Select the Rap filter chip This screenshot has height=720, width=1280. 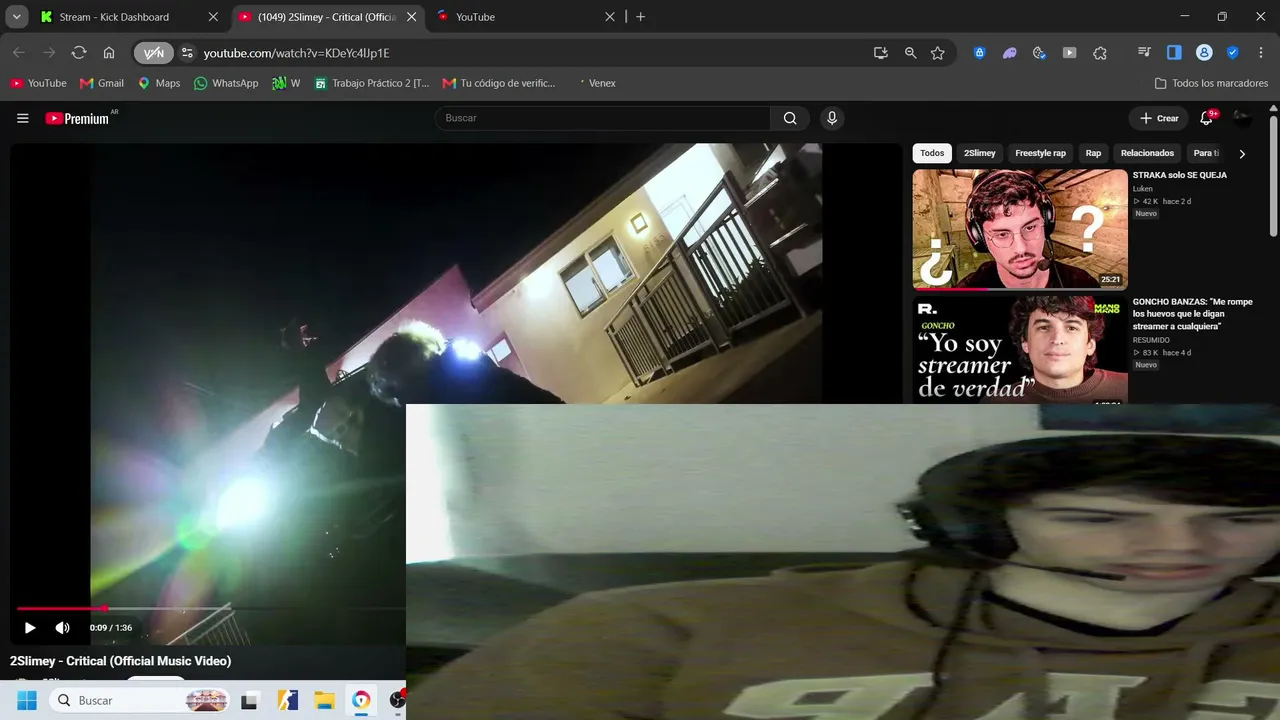pyautogui.click(x=1093, y=153)
